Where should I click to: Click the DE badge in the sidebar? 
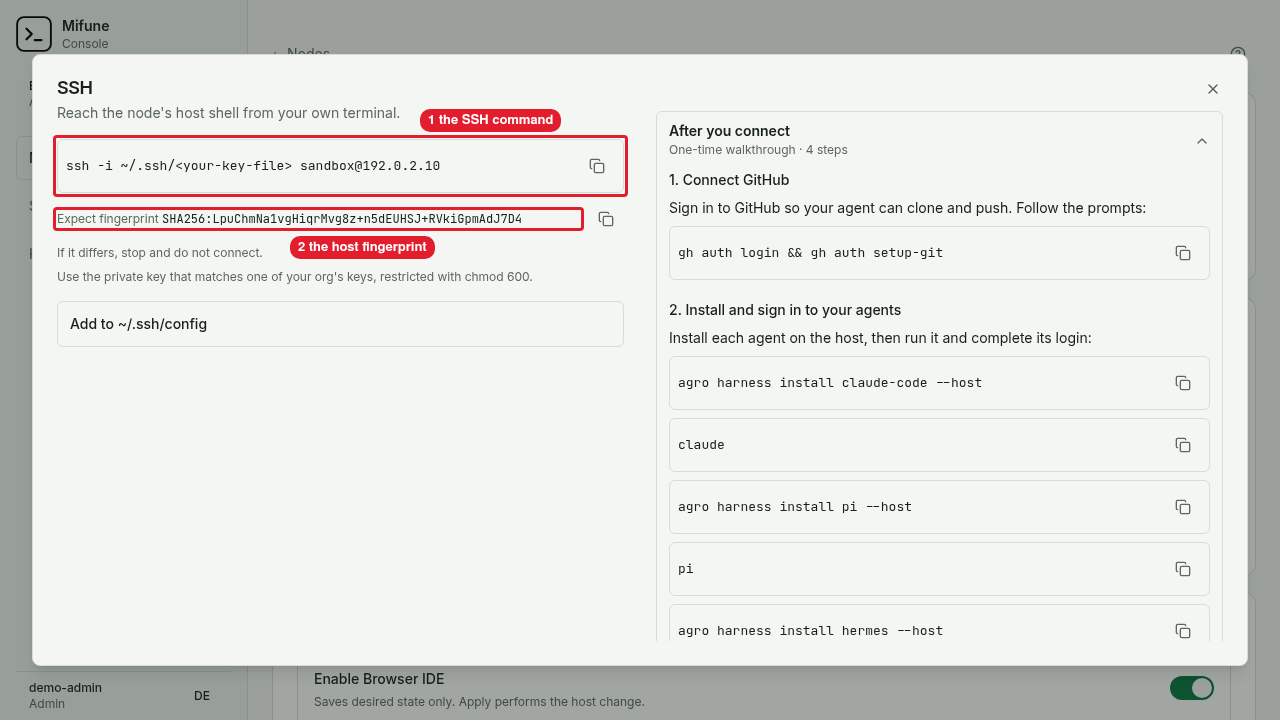(202, 696)
